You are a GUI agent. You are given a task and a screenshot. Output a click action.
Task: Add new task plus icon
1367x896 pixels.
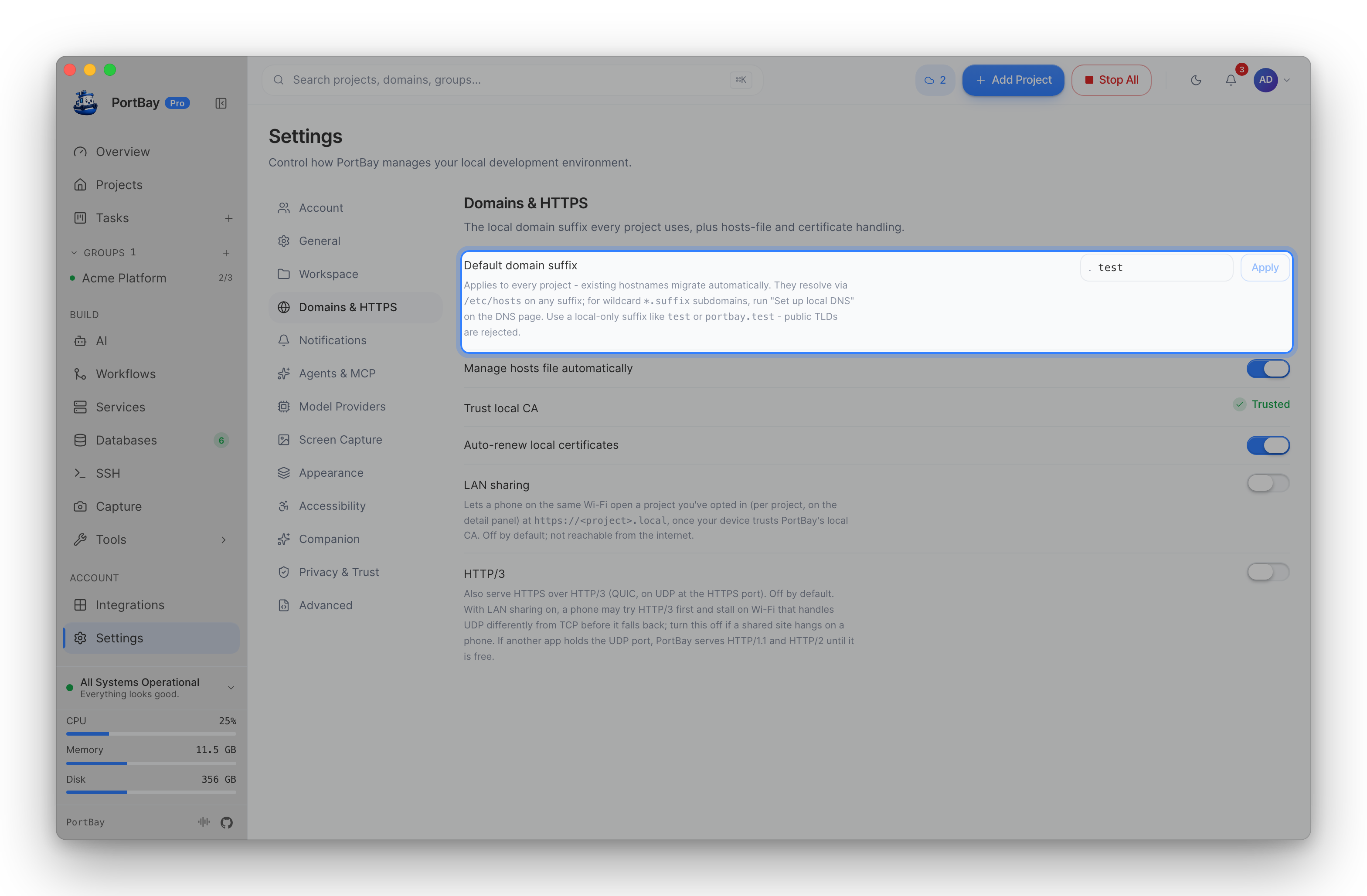(x=228, y=218)
